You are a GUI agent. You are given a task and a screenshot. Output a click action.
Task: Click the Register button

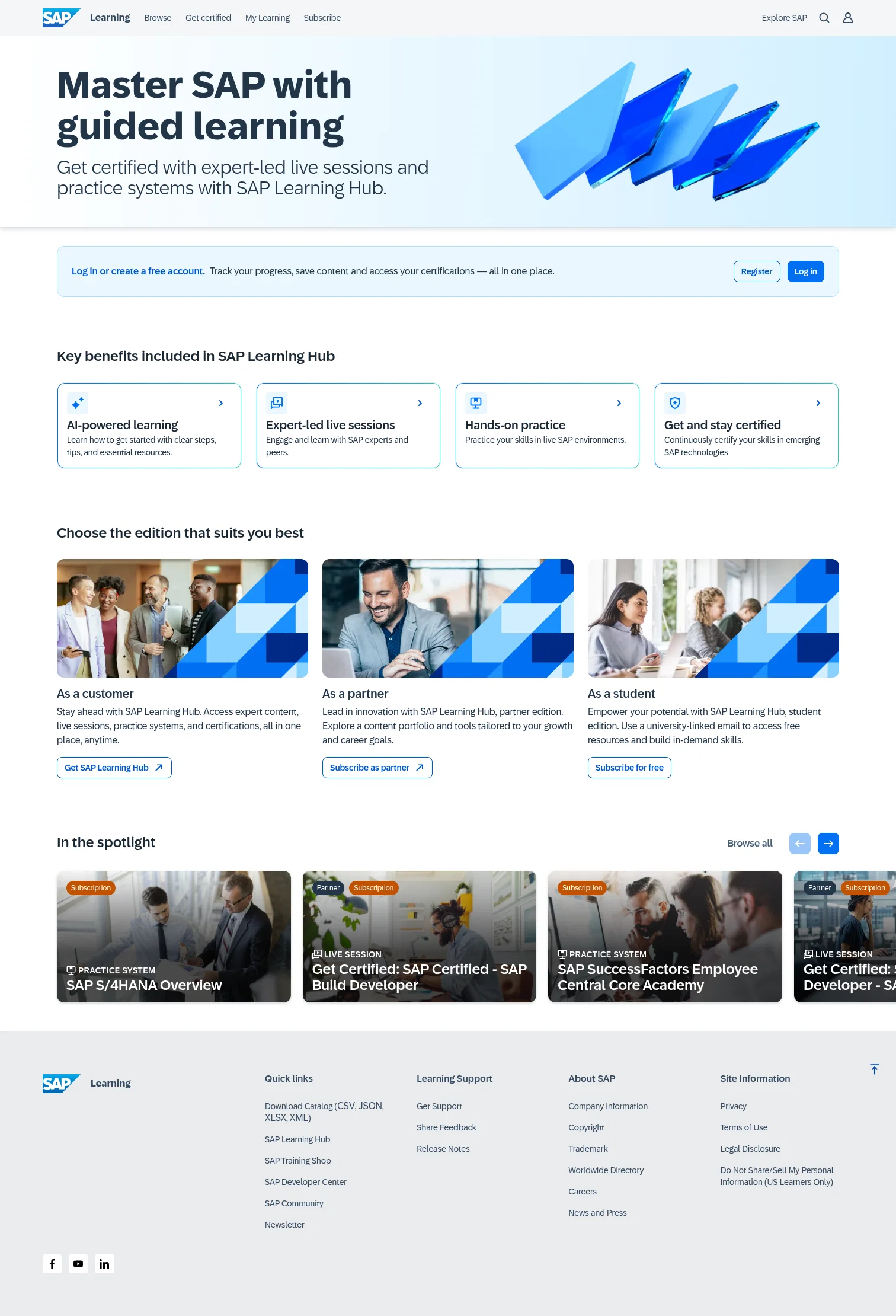tap(757, 271)
